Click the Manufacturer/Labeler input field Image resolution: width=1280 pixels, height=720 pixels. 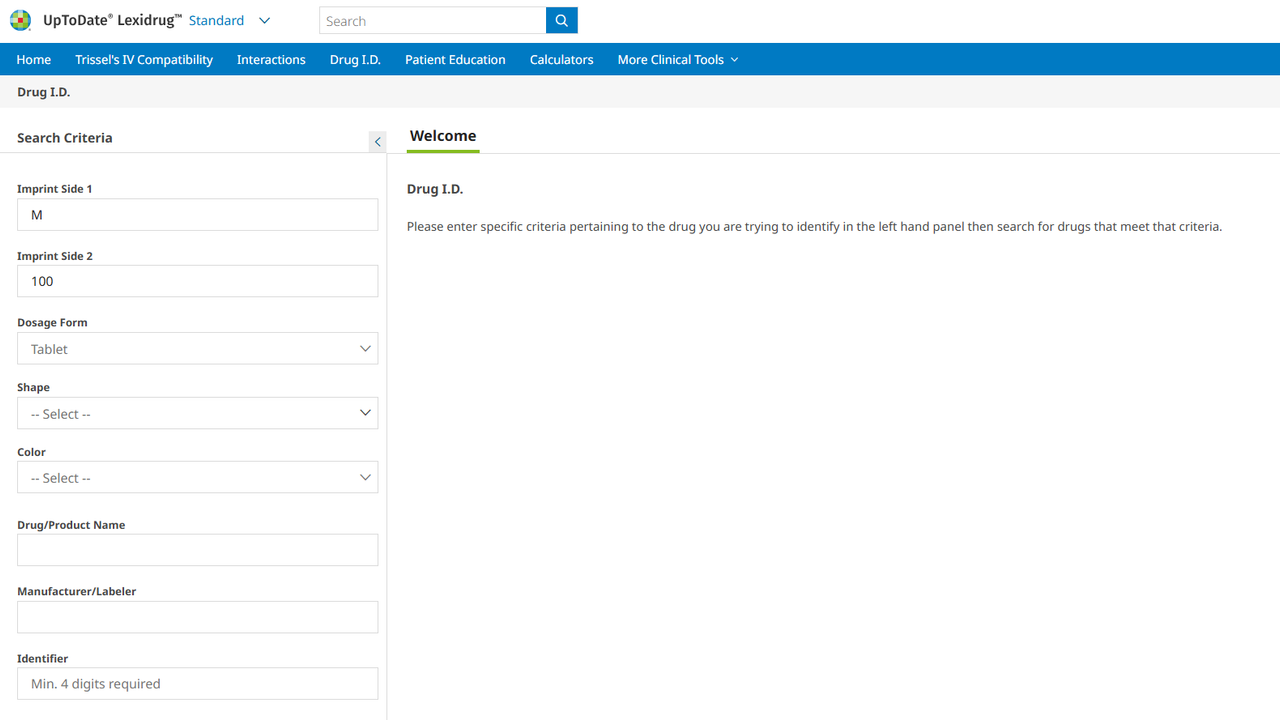coord(197,617)
